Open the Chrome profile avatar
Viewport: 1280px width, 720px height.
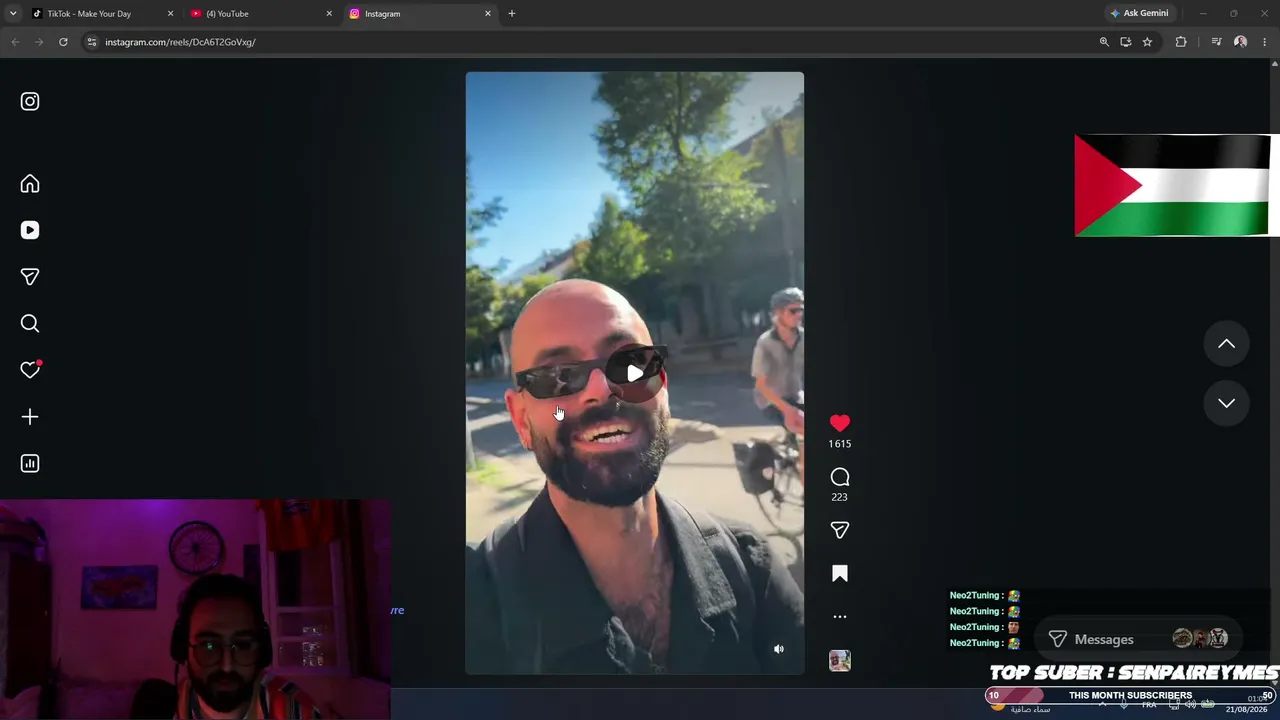point(1241,42)
